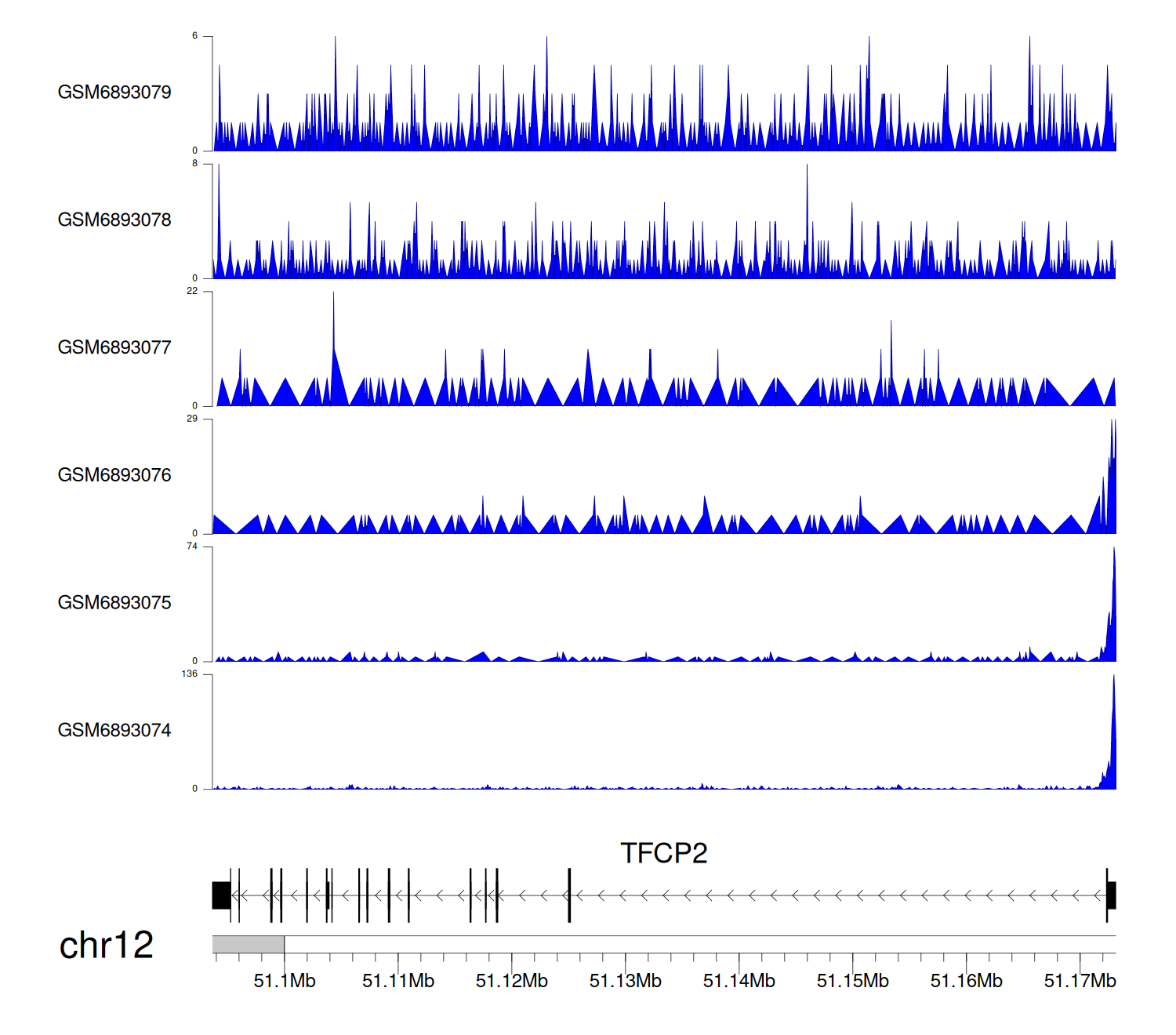Image resolution: width=1176 pixels, height=1035 pixels.
Task: Click the TFCP2 gene name
Action: (663, 853)
